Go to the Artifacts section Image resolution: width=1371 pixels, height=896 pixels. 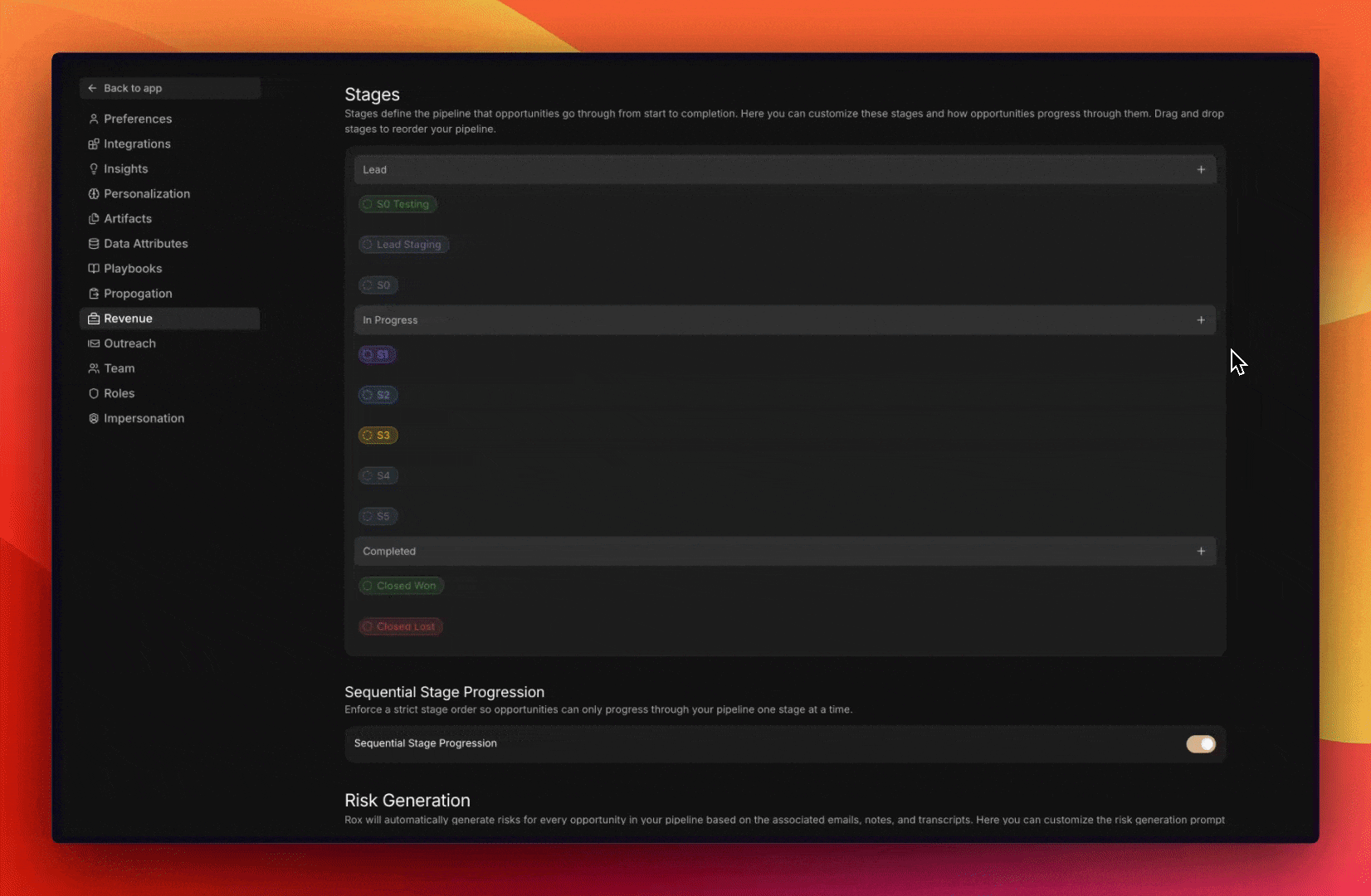coord(127,218)
